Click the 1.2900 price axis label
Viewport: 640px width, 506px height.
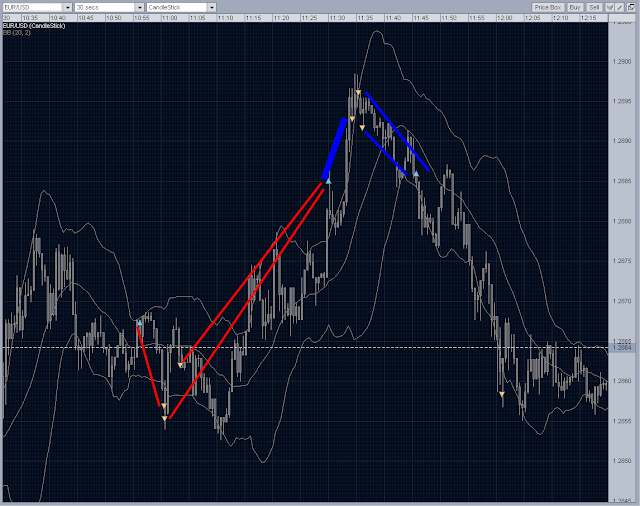tap(622, 62)
